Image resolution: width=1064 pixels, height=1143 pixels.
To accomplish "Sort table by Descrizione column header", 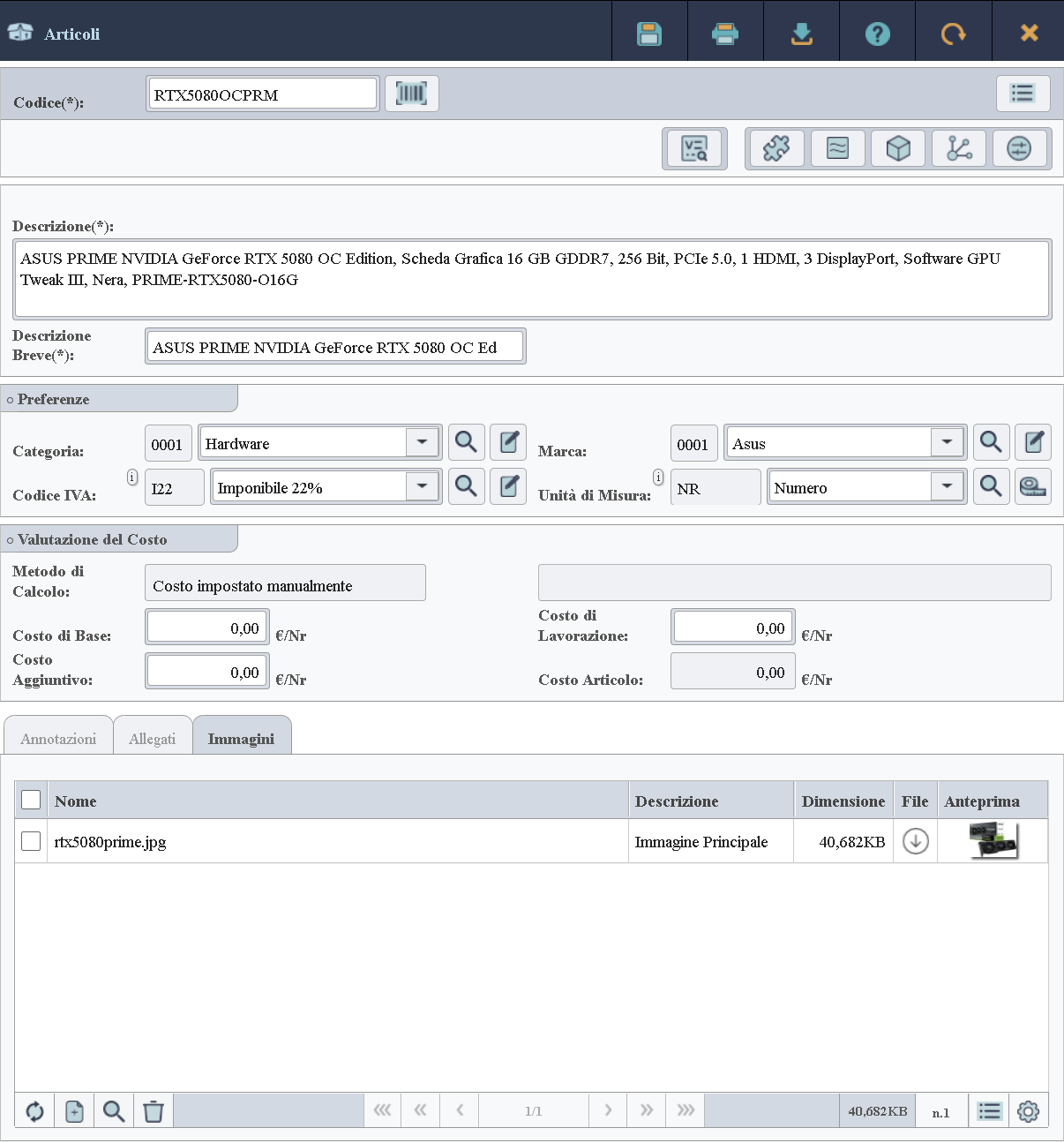I will click(x=711, y=801).
